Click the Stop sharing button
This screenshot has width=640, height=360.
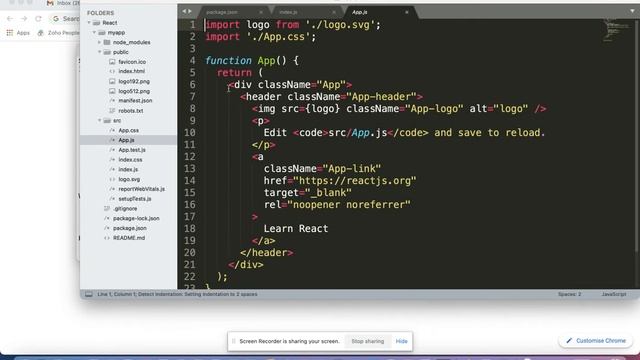coord(368,341)
